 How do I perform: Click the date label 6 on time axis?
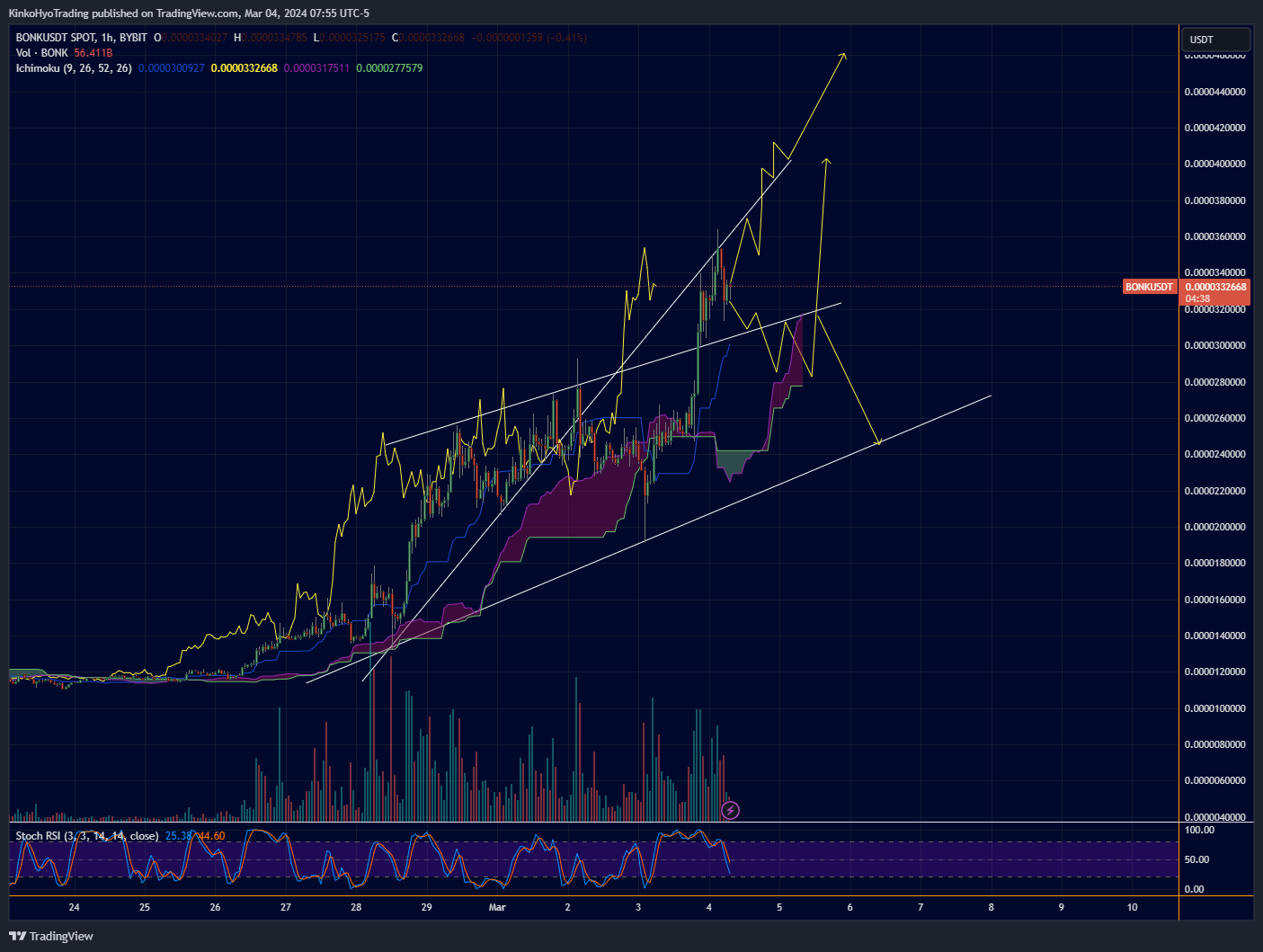(x=850, y=907)
